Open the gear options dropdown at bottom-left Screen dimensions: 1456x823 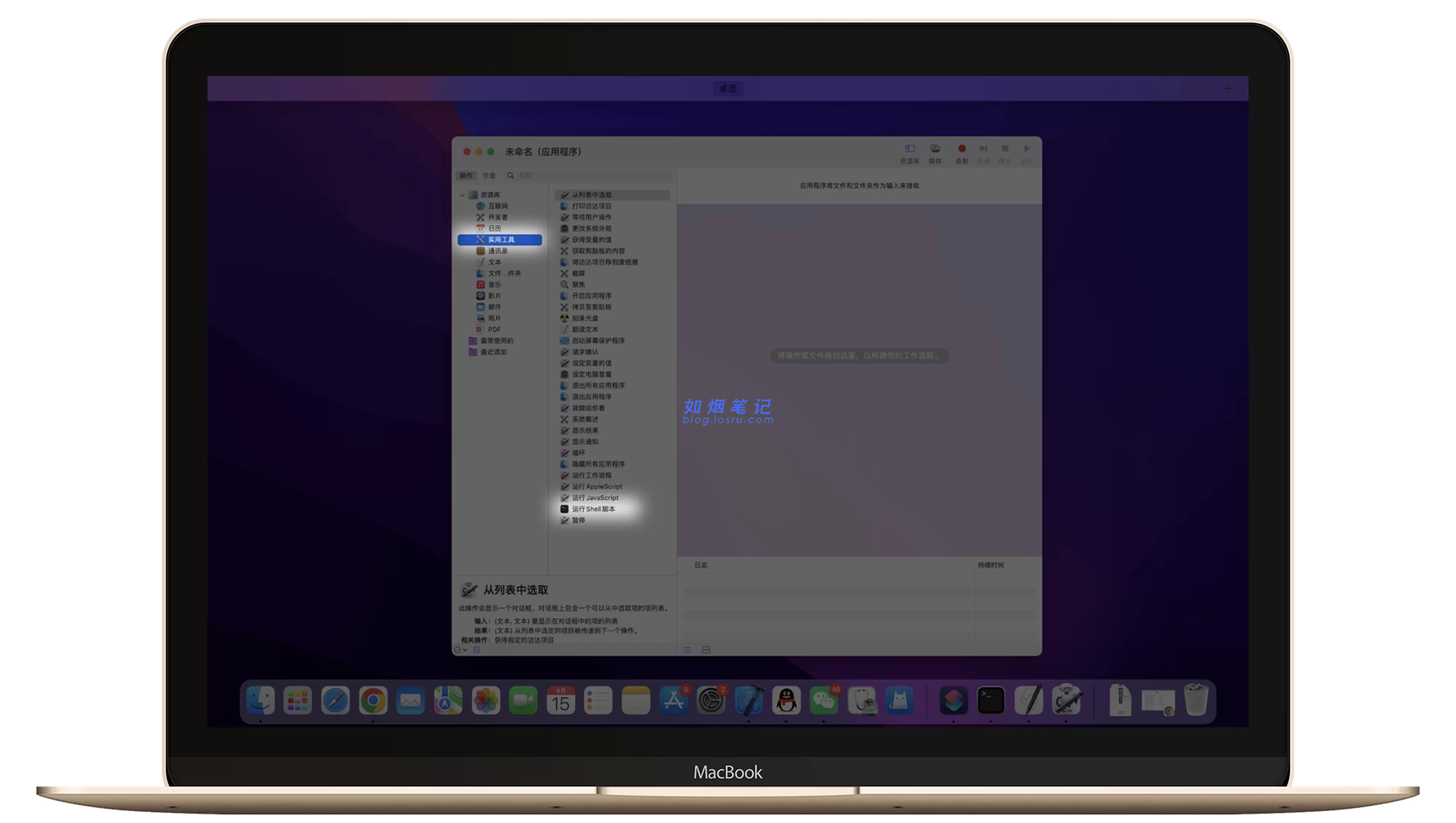tap(460, 650)
